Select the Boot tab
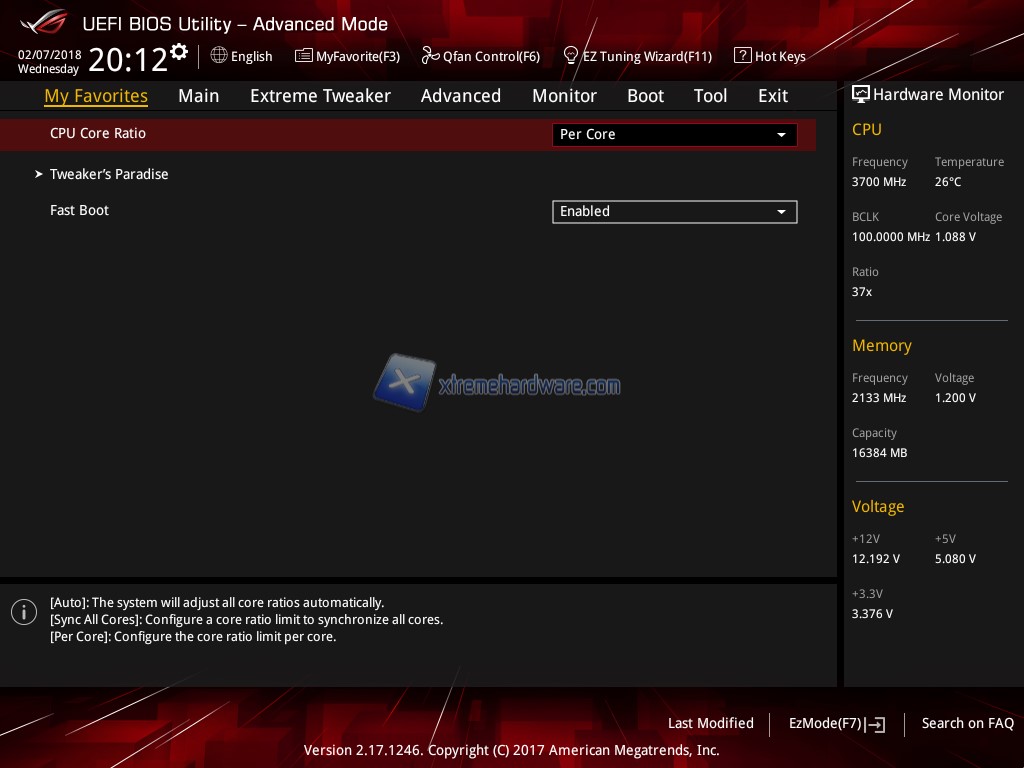 [645, 96]
